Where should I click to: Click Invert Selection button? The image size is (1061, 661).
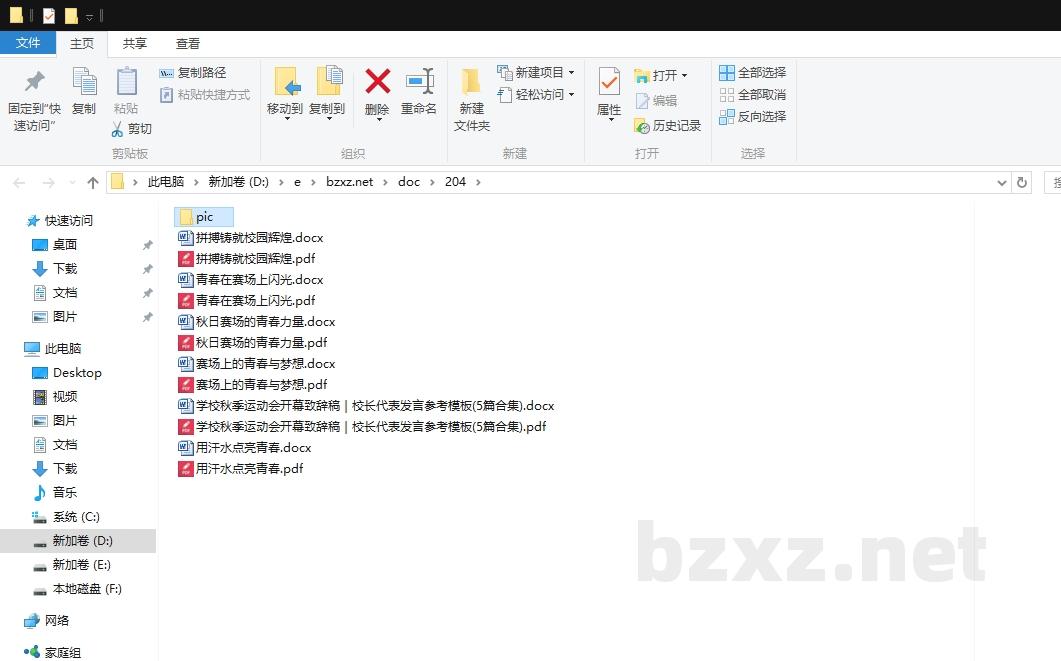pyautogui.click(x=752, y=117)
